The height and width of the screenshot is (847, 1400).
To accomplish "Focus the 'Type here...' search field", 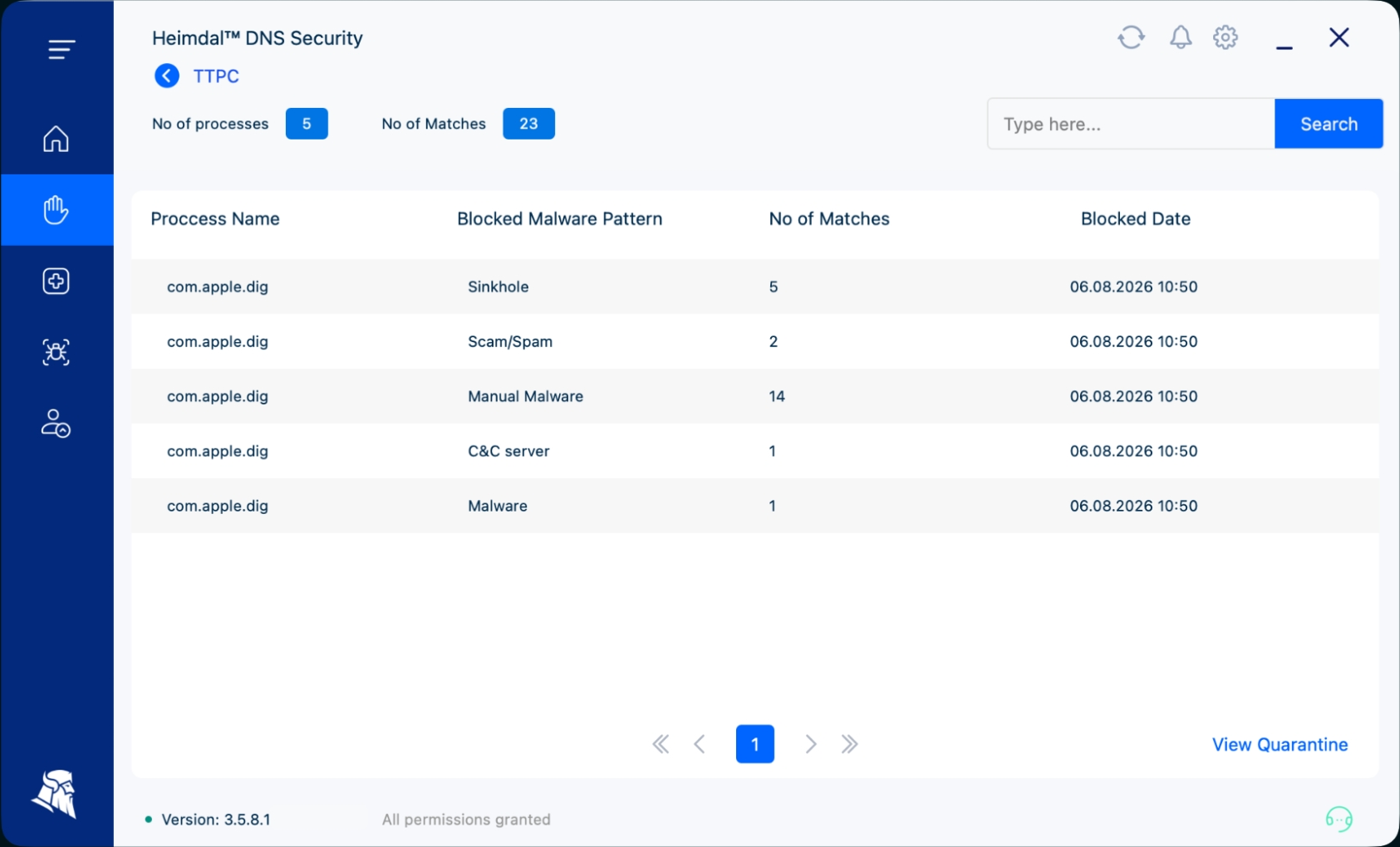I will [1131, 124].
